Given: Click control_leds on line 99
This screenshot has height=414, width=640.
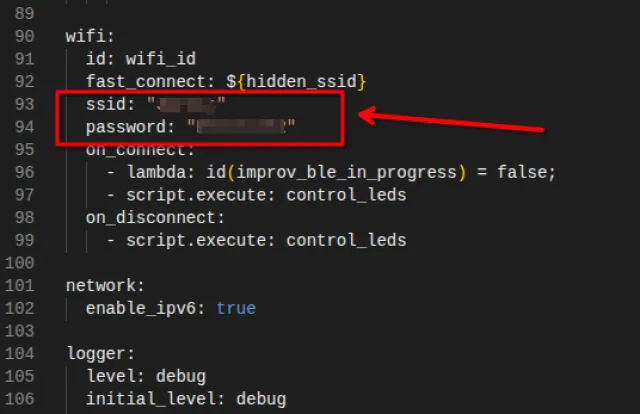Looking at the screenshot, I should [x=346, y=240].
